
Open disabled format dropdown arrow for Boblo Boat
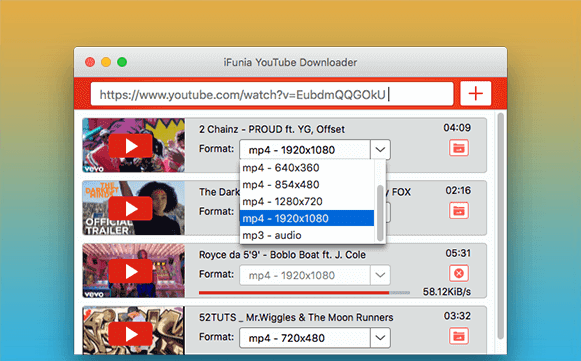[x=380, y=275]
